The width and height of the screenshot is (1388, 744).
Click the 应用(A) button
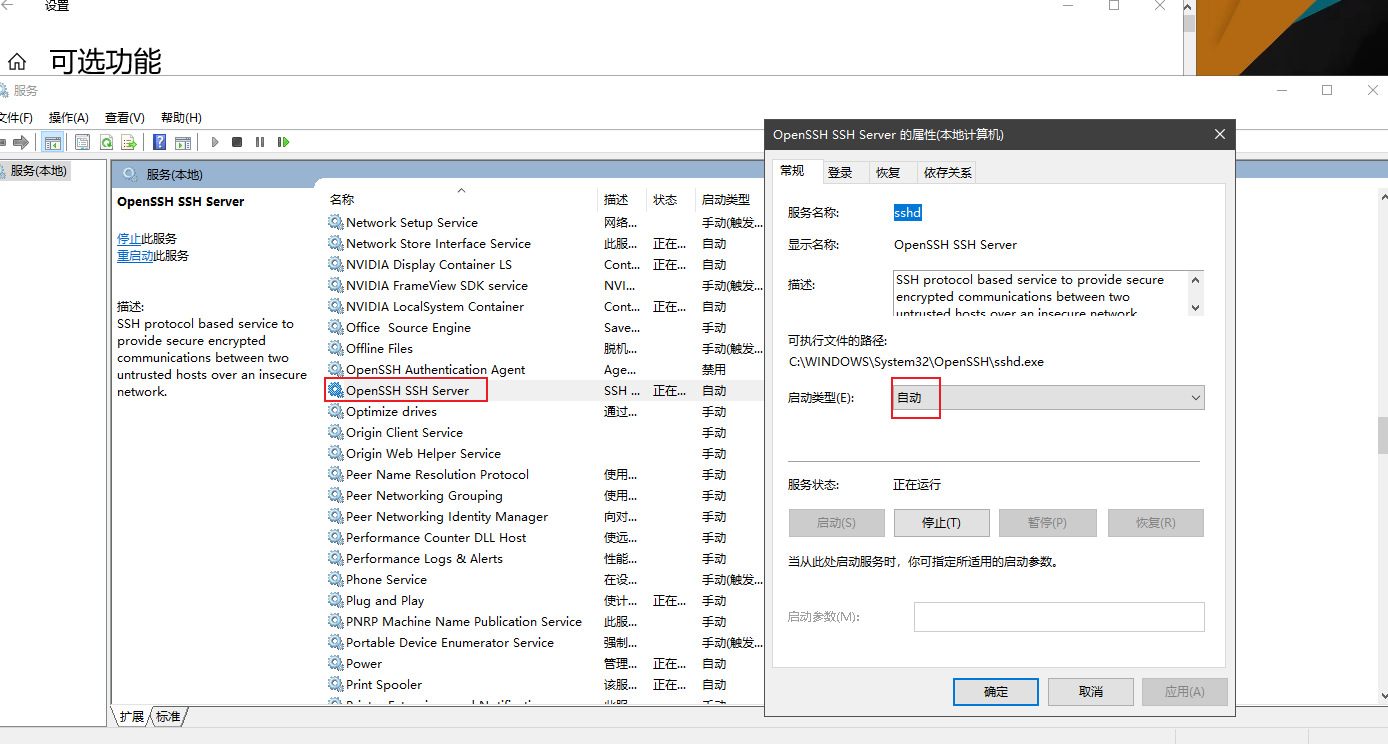point(1185,691)
